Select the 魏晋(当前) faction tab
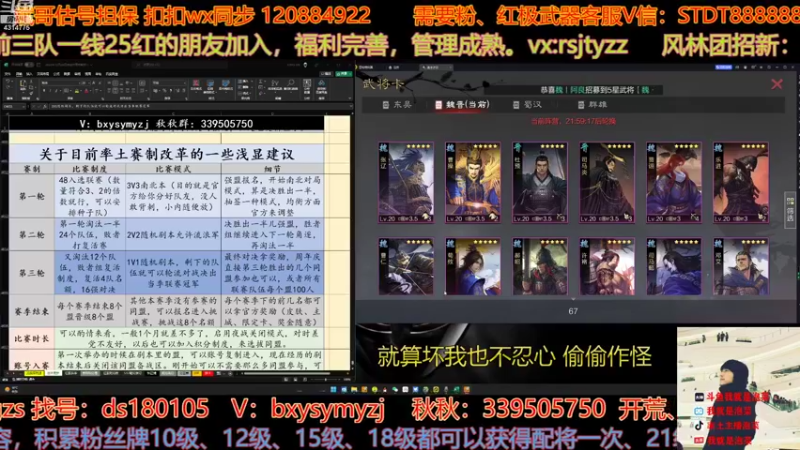Image resolution: width=800 pixels, height=450 pixels. point(463,105)
